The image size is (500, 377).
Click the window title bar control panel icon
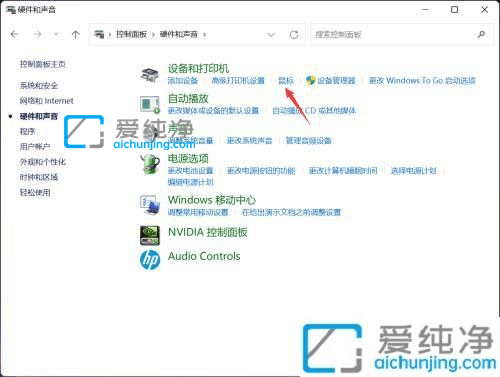(x=11, y=10)
